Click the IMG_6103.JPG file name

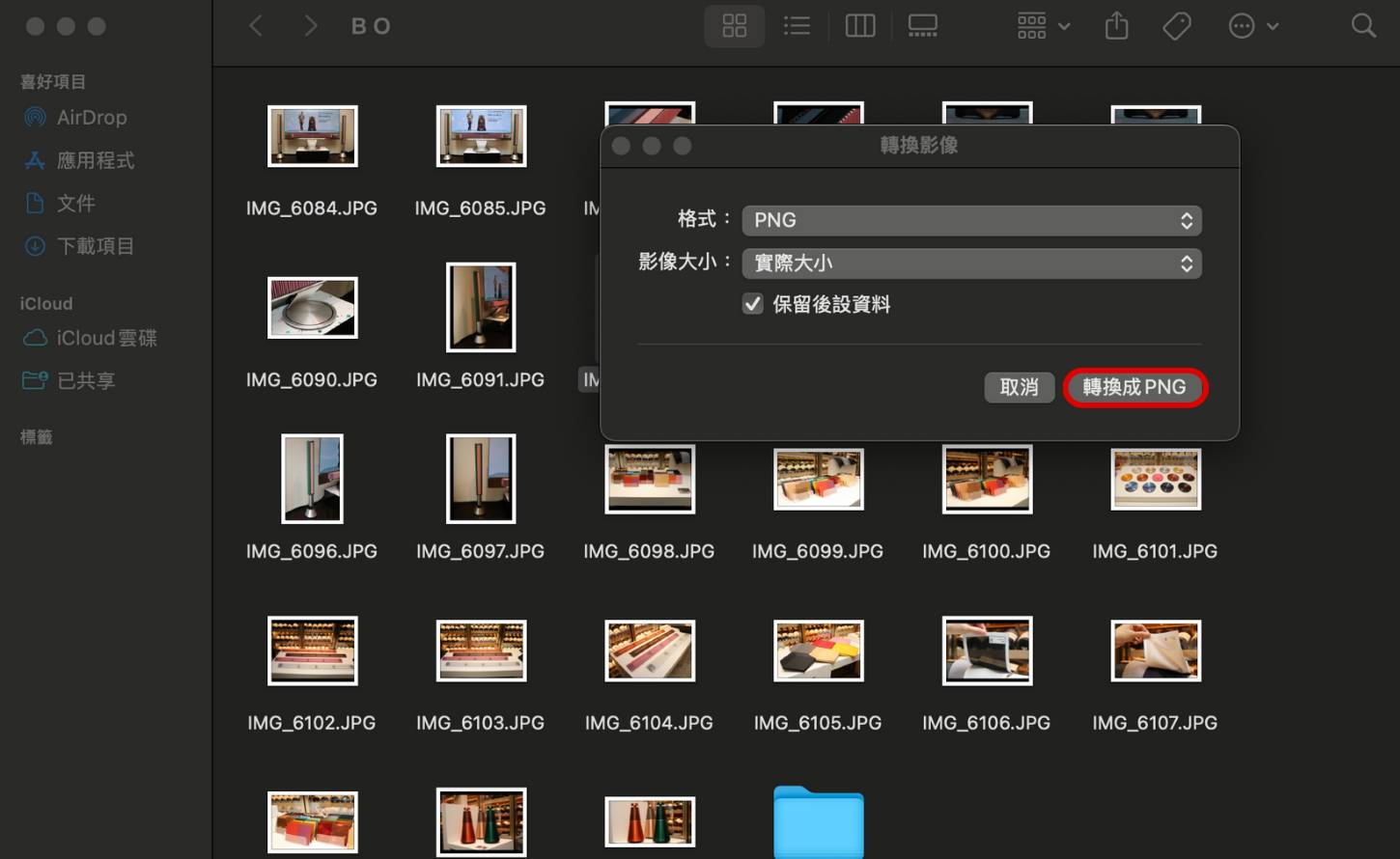click(480, 723)
